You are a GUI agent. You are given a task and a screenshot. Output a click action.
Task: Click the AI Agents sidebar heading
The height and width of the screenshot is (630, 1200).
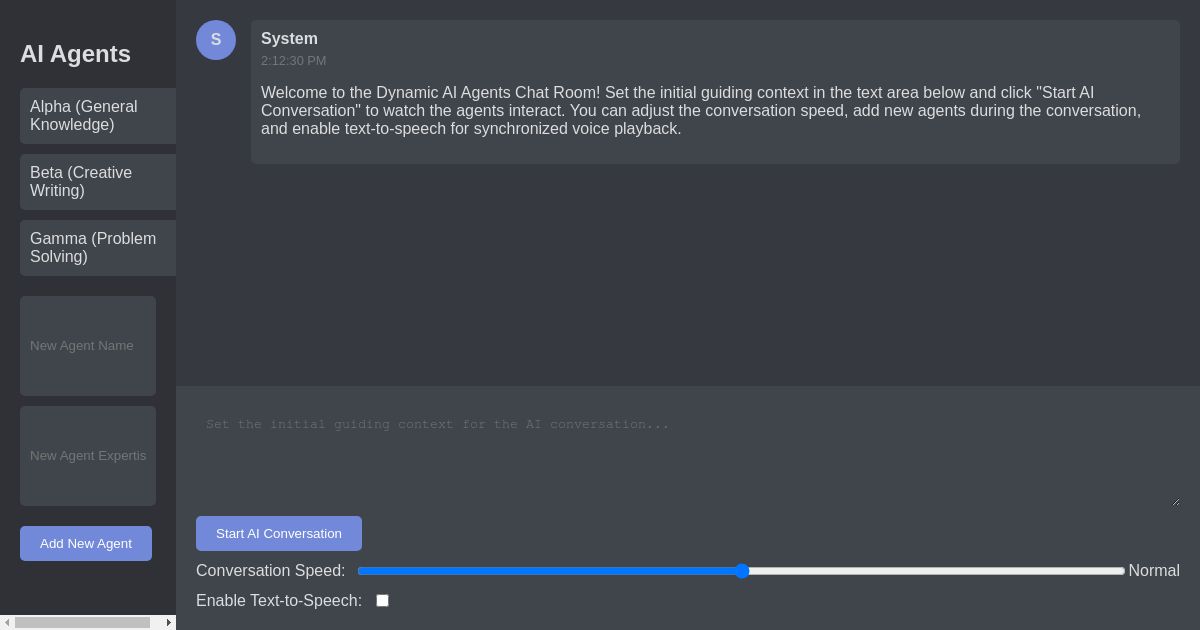(x=75, y=54)
